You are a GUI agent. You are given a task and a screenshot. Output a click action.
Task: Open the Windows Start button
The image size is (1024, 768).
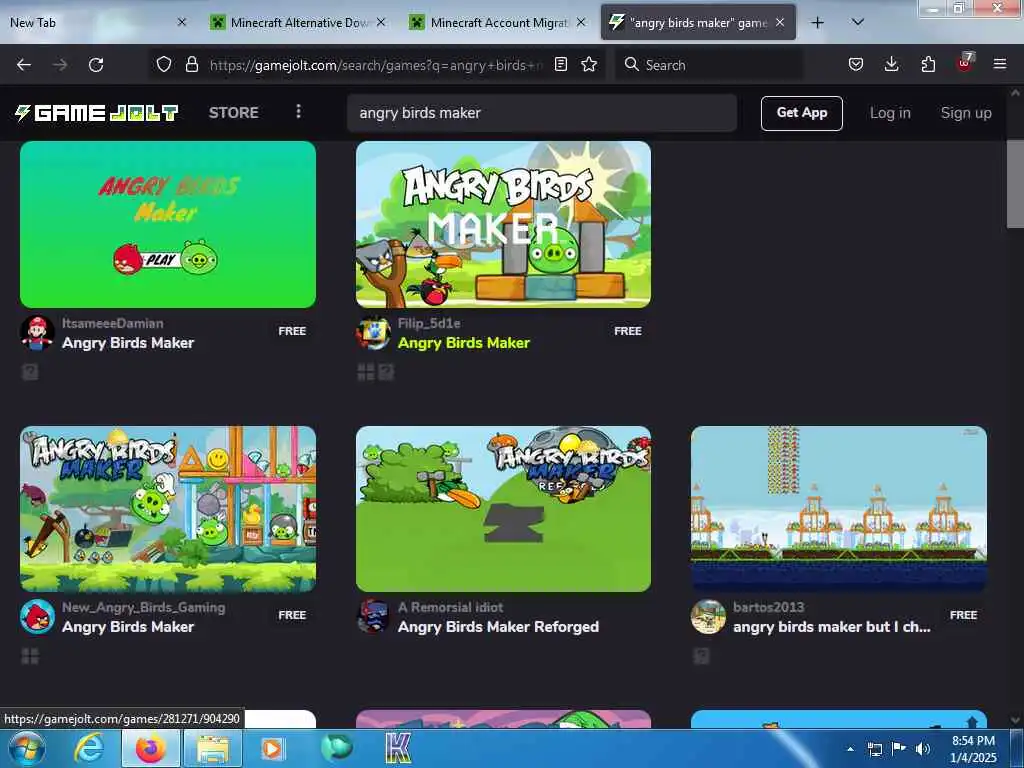coord(25,748)
